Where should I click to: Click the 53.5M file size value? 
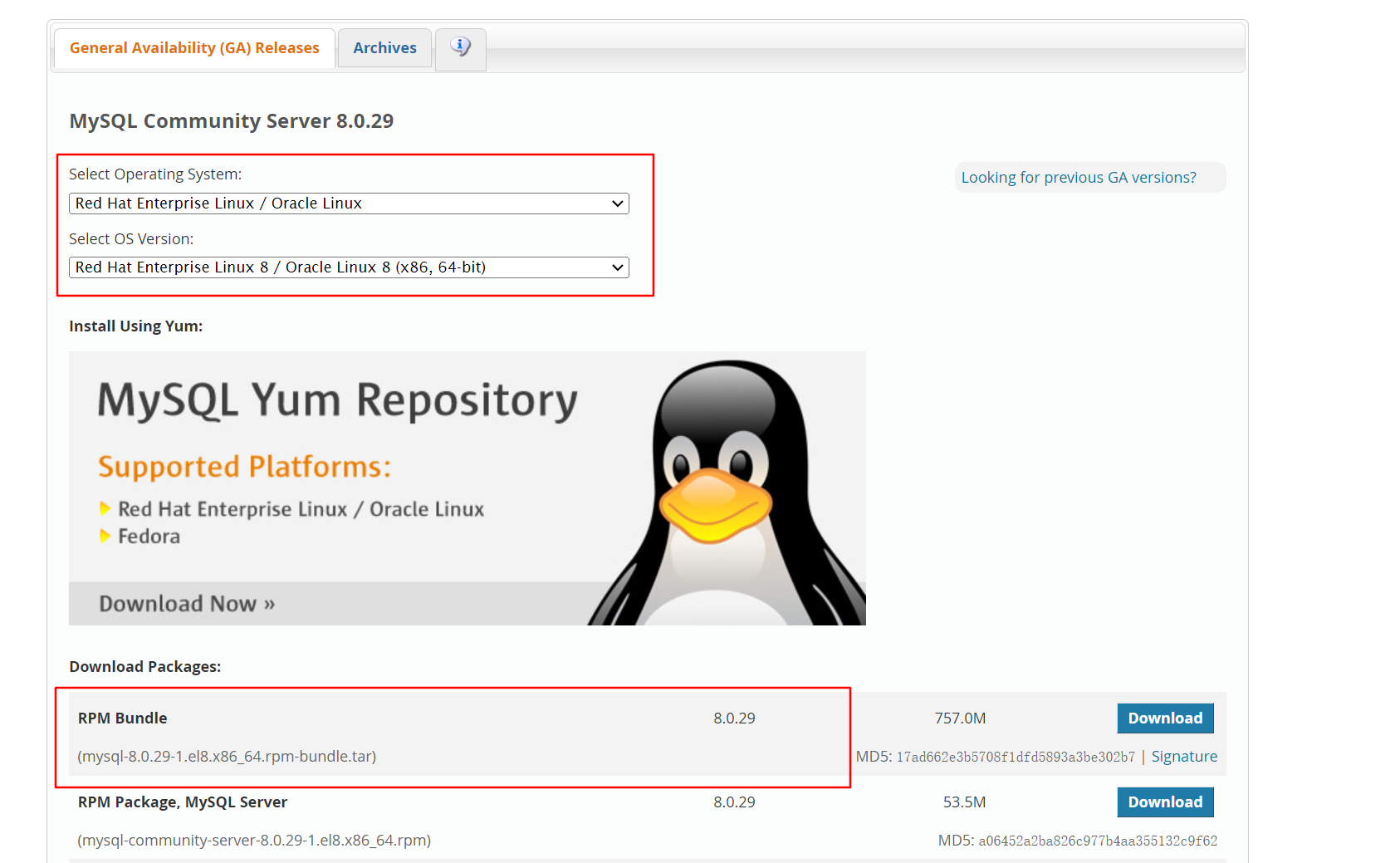[x=964, y=802]
